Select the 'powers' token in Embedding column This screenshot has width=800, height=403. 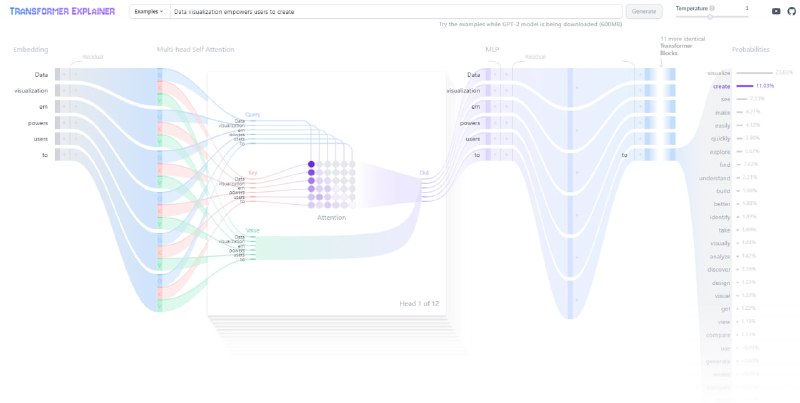coord(38,123)
